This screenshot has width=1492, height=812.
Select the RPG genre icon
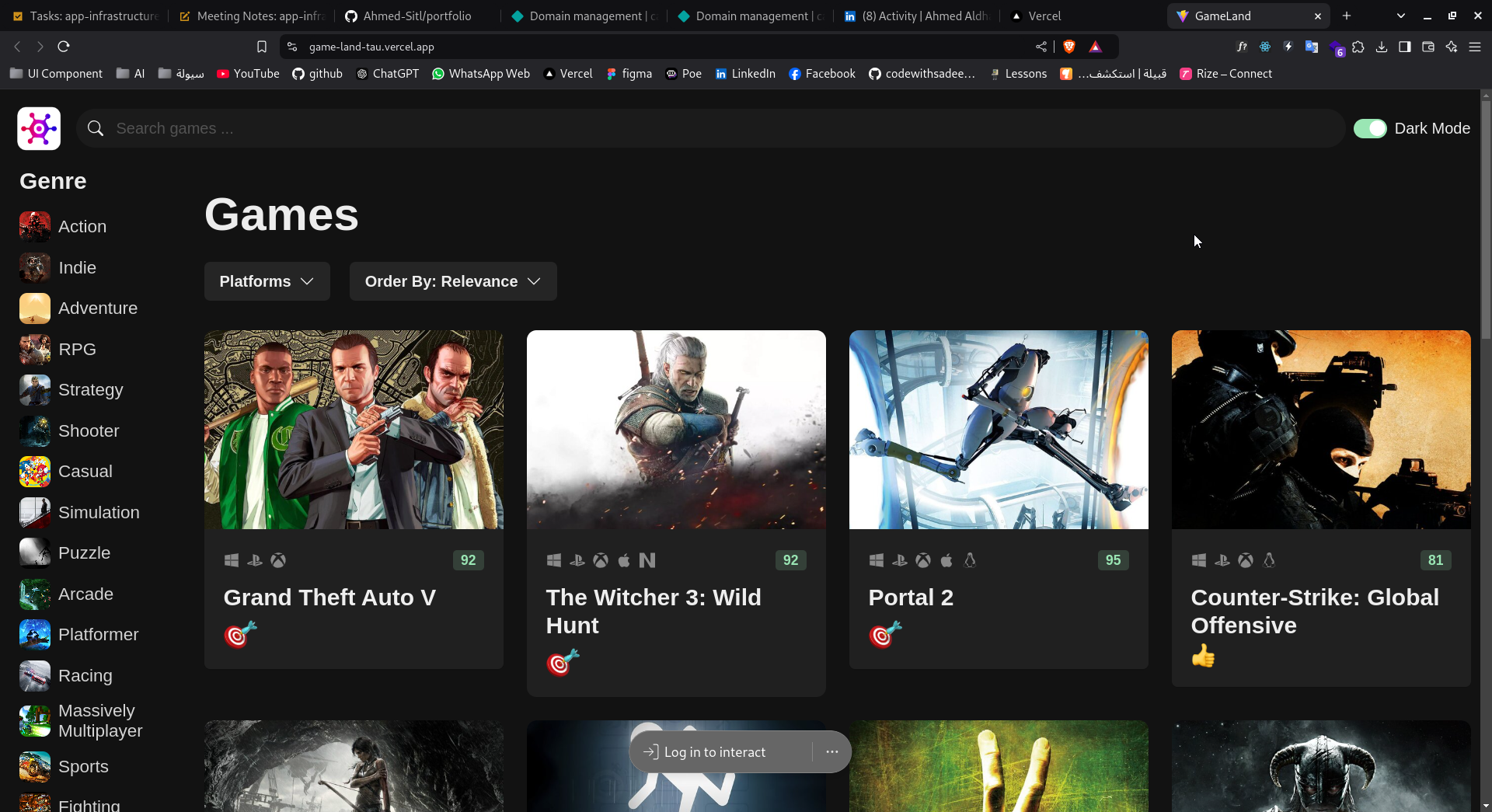coord(35,350)
